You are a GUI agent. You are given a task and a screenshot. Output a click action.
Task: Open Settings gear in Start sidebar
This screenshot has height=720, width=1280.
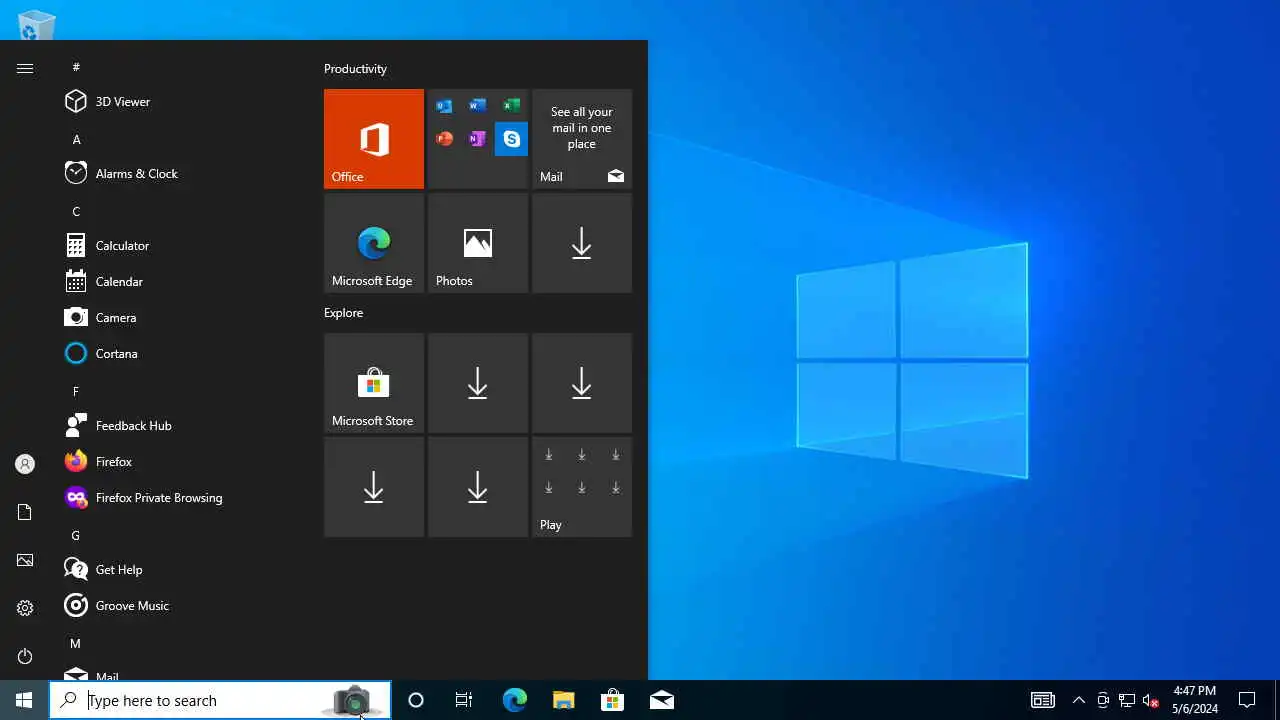[x=25, y=608]
